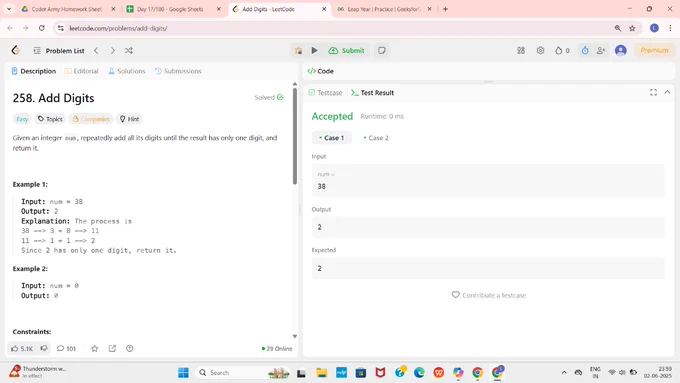Viewport: 680px width, 383px height.
Task: Like the problem with thumbs up
Action: coord(22,348)
